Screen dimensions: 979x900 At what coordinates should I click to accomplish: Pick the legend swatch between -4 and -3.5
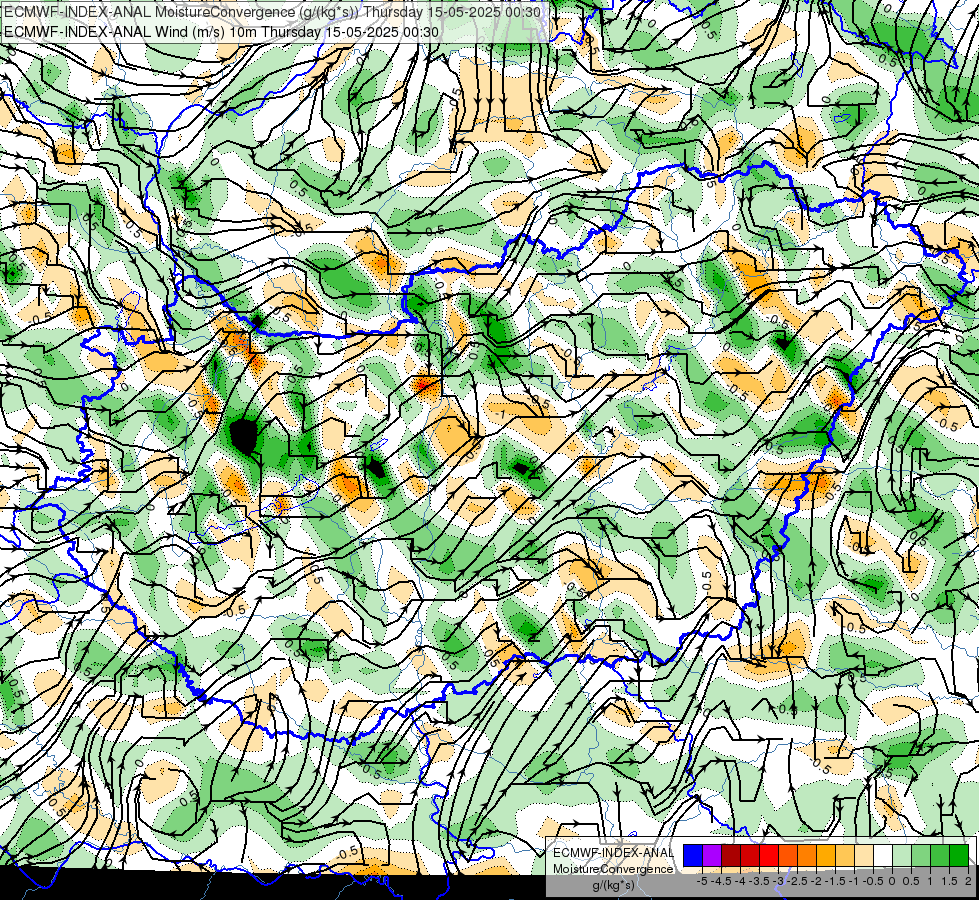(750, 856)
